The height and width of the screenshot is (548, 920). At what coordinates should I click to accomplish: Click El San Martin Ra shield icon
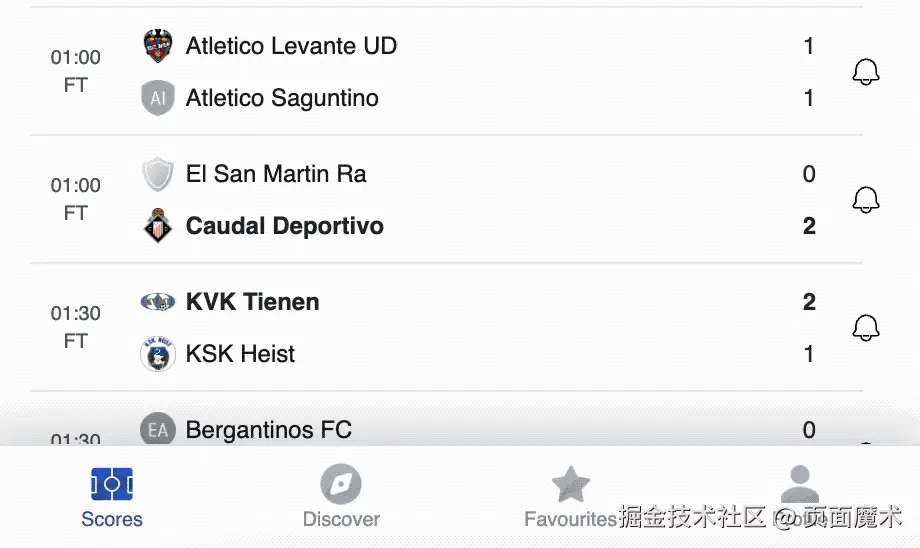pyautogui.click(x=158, y=174)
